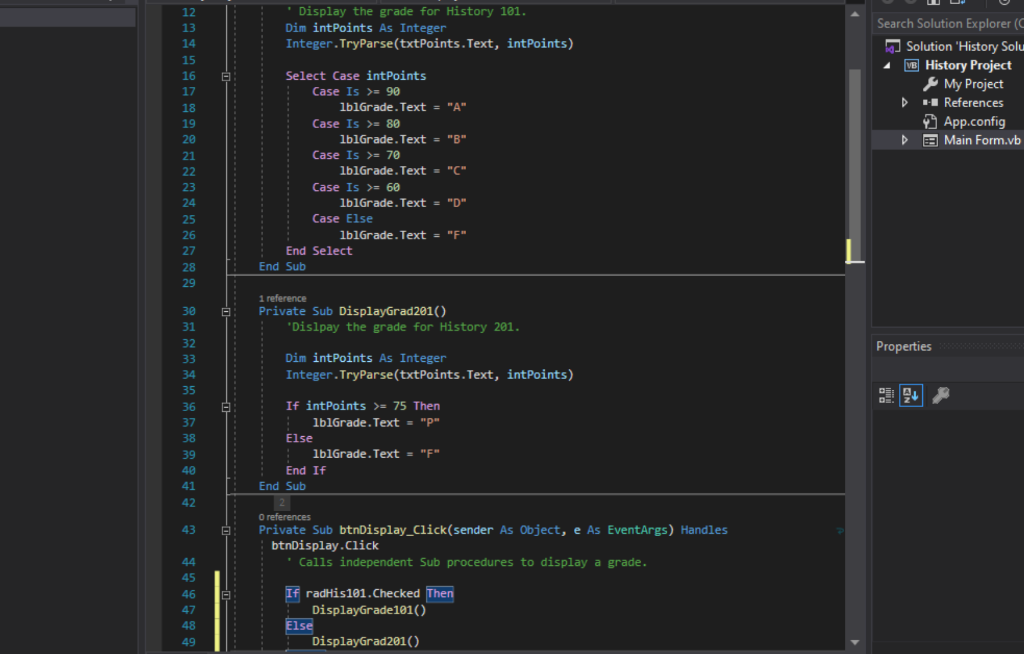1024x654 pixels.
Task: Click the wrench icon next to My Project
Action: 932,84
